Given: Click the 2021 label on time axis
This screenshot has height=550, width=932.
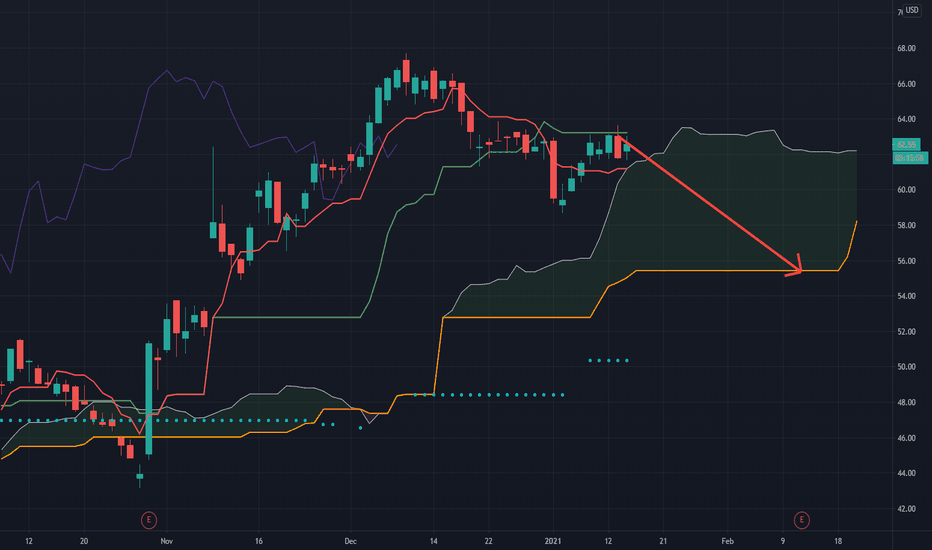Looking at the screenshot, I should click(553, 541).
